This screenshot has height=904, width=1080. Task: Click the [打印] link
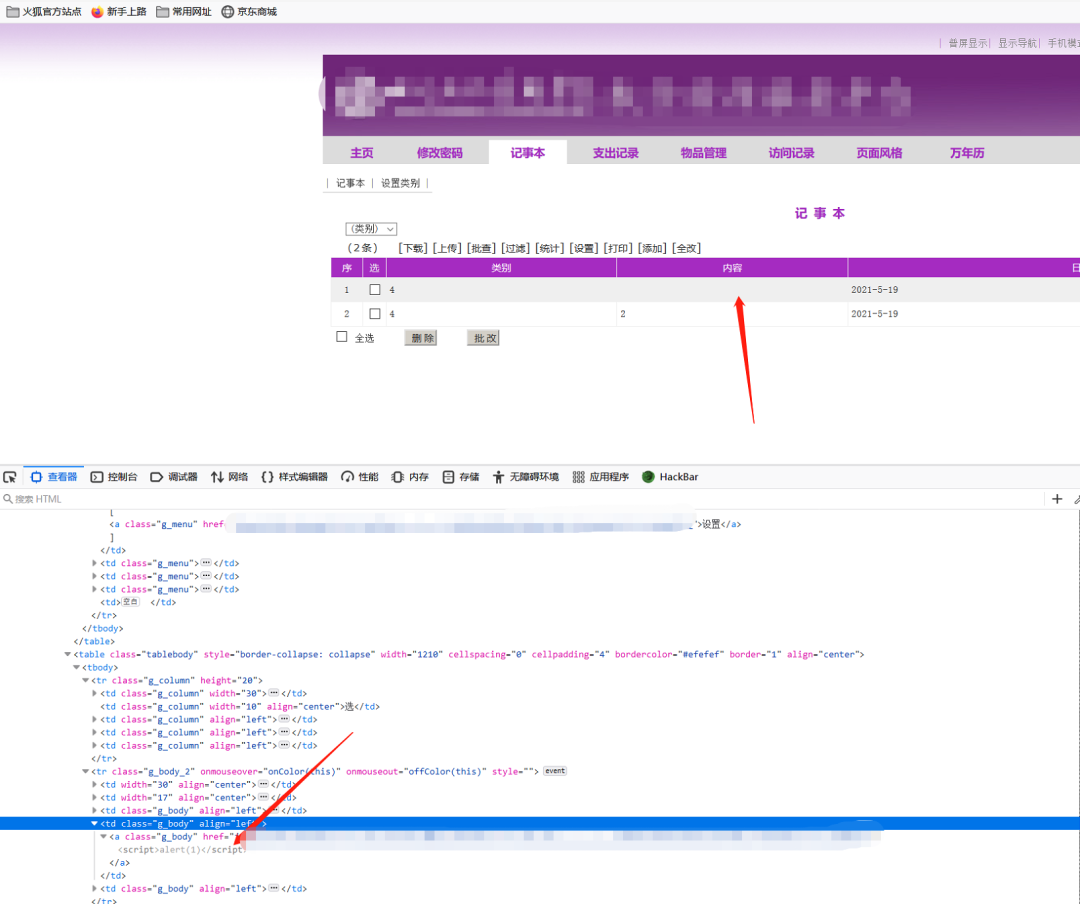(x=618, y=248)
